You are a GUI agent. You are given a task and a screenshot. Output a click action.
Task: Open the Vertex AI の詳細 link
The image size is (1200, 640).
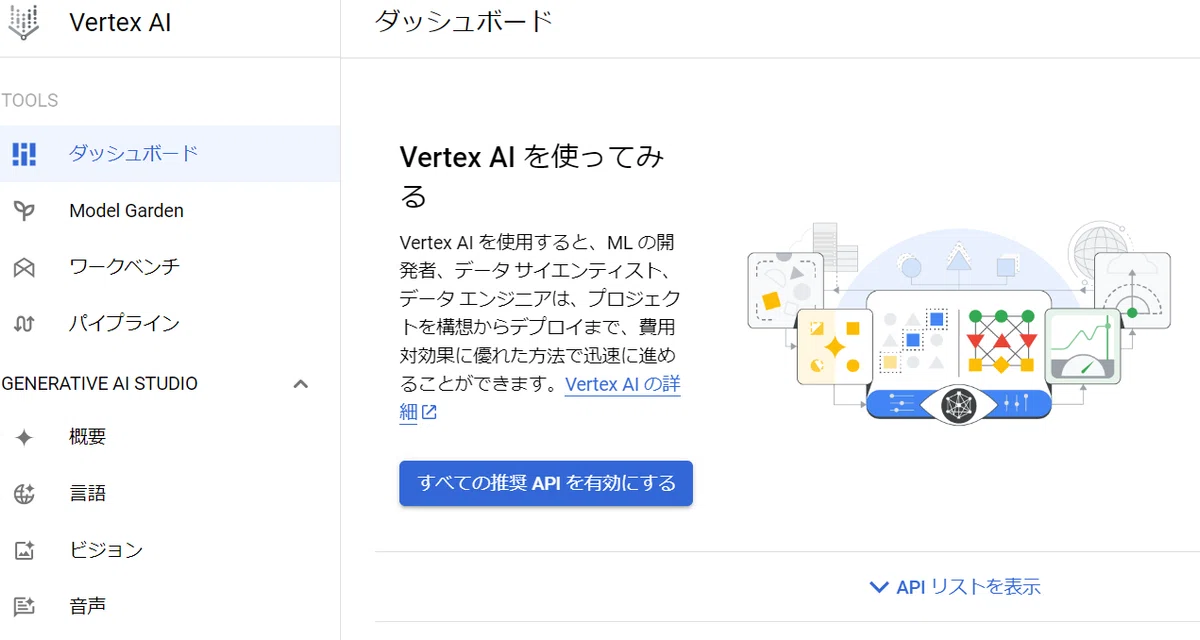[540, 398]
